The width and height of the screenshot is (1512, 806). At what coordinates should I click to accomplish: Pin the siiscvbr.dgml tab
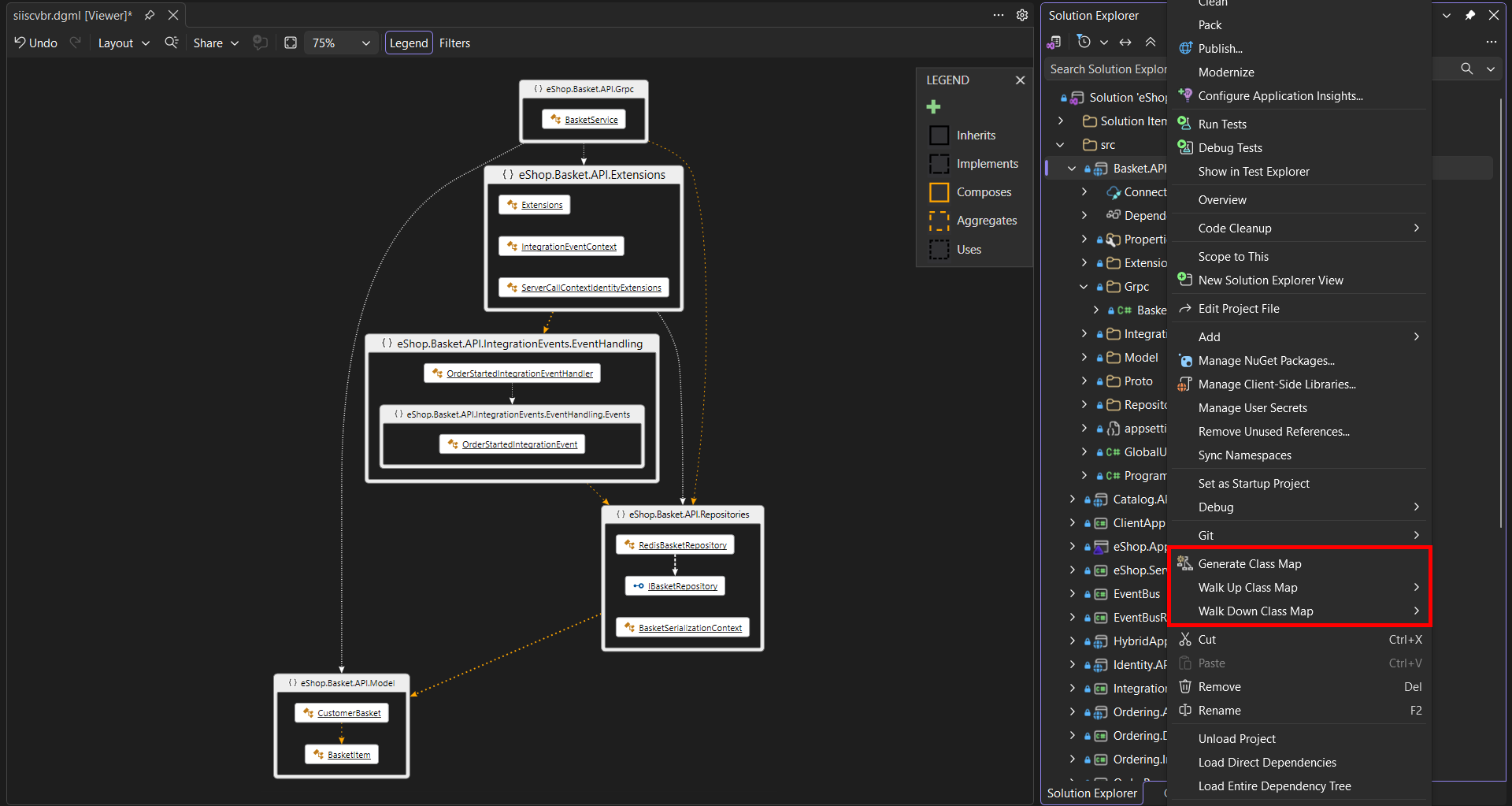[x=150, y=15]
